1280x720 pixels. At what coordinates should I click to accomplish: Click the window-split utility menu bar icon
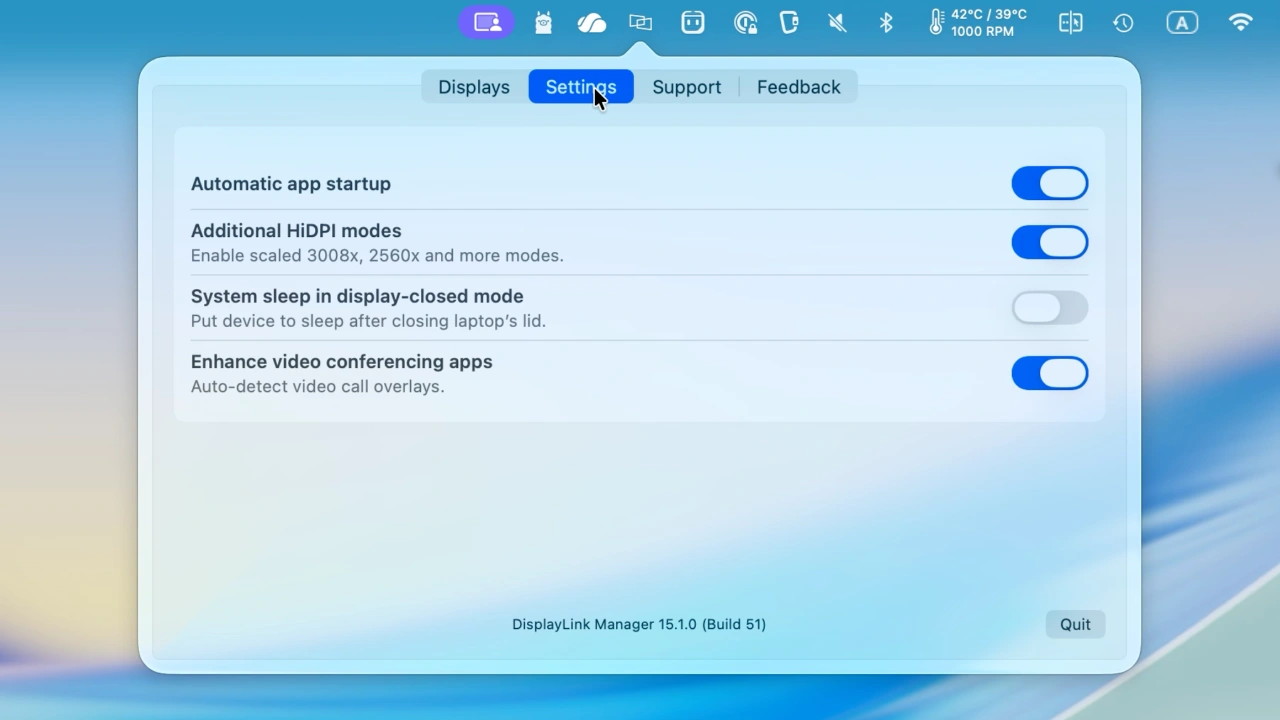pos(1070,22)
